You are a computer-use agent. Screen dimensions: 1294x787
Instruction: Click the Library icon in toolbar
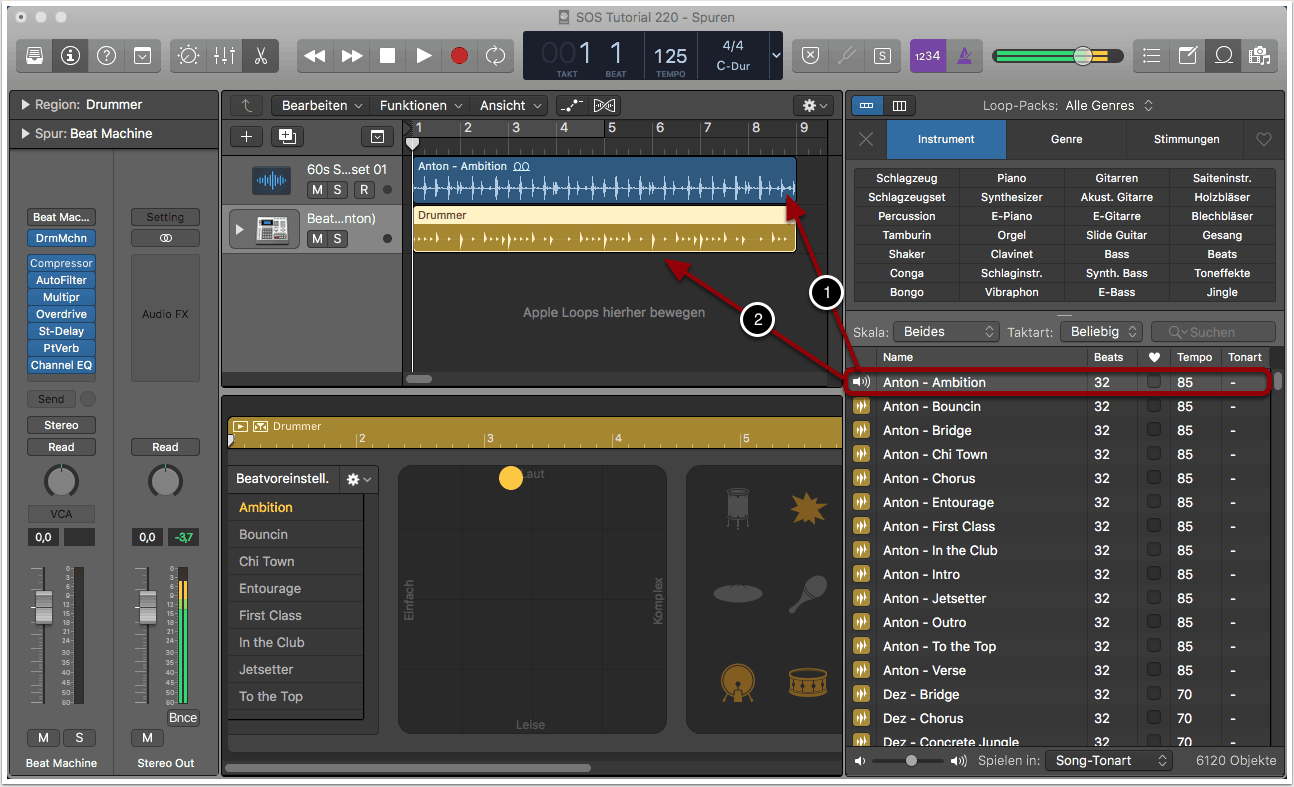click(x=35, y=56)
